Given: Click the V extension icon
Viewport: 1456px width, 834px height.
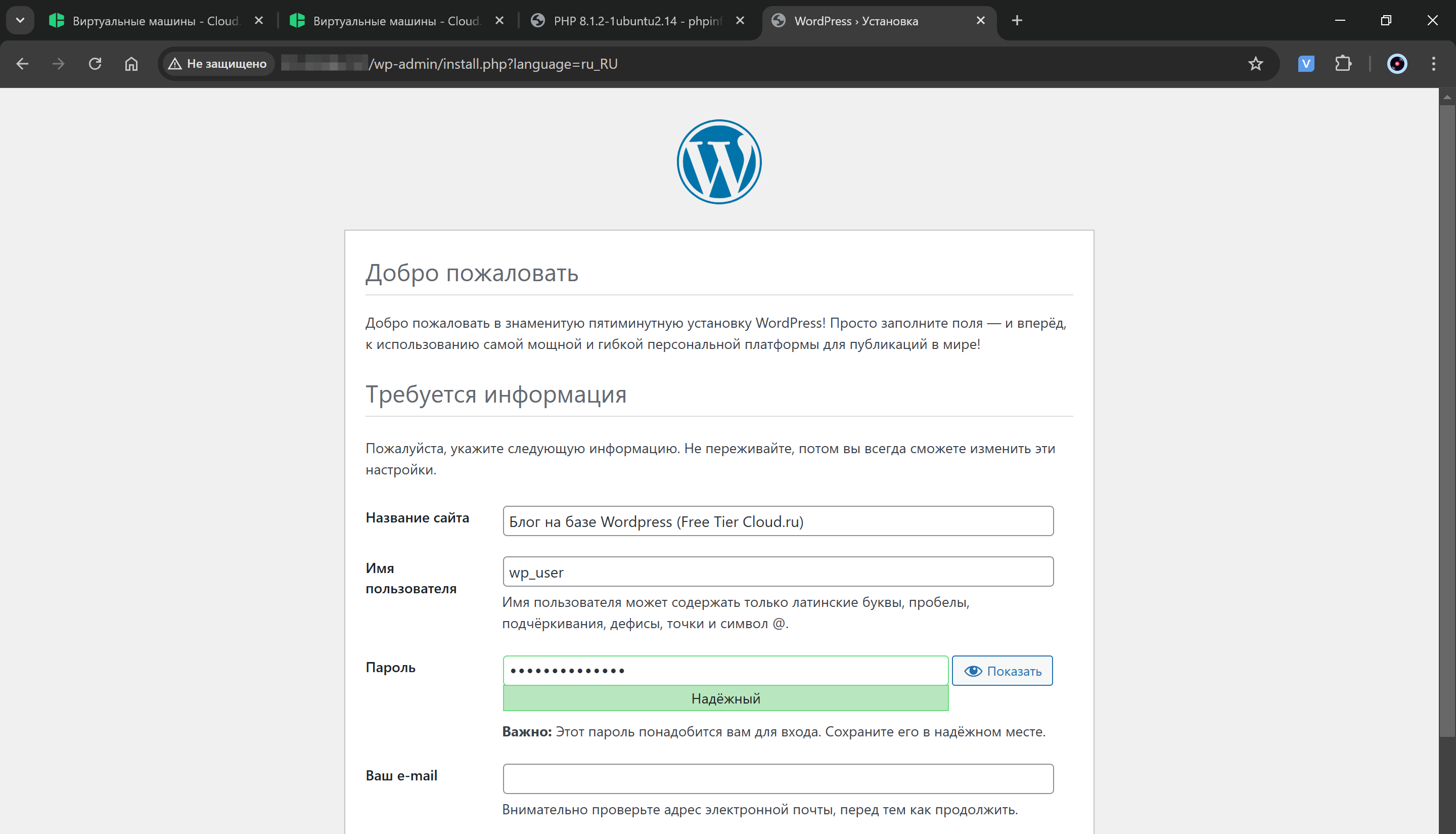Looking at the screenshot, I should pyautogui.click(x=1305, y=64).
